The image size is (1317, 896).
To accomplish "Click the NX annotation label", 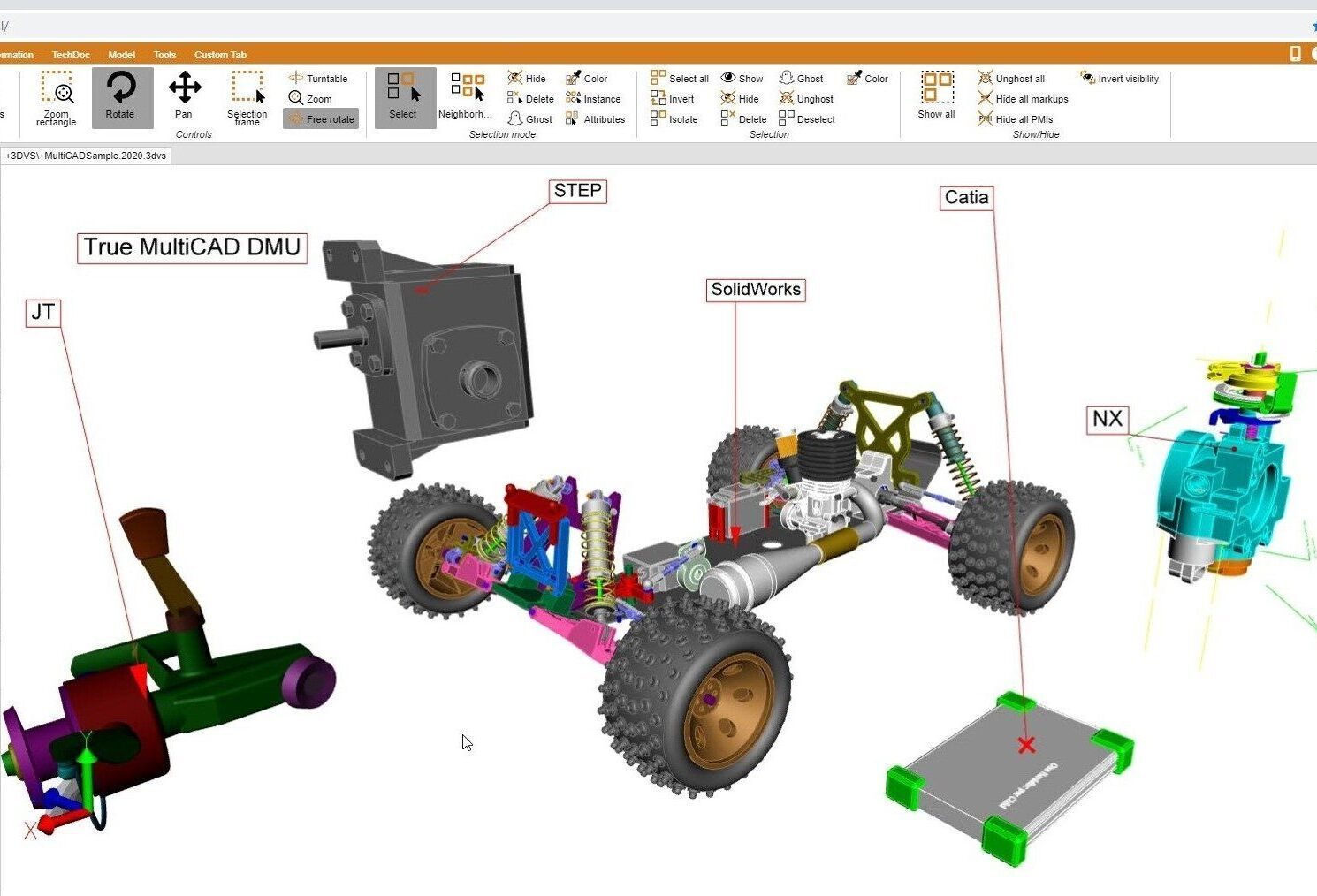I will tap(1108, 419).
